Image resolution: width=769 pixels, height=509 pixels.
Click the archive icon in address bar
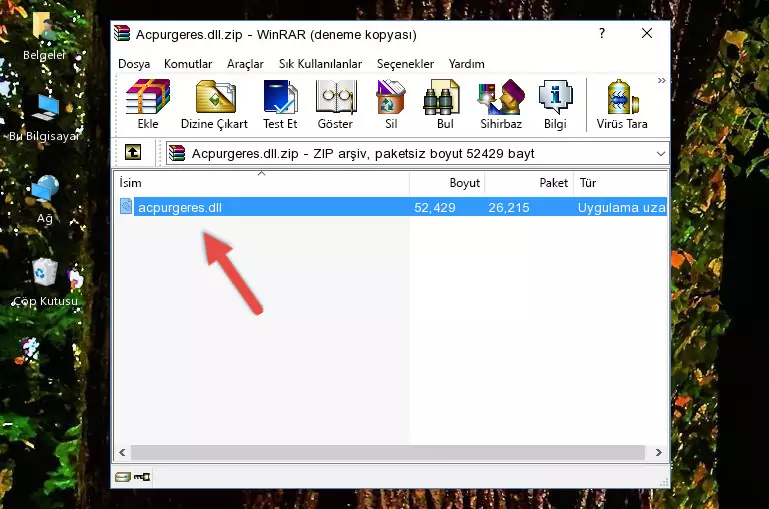[x=177, y=153]
